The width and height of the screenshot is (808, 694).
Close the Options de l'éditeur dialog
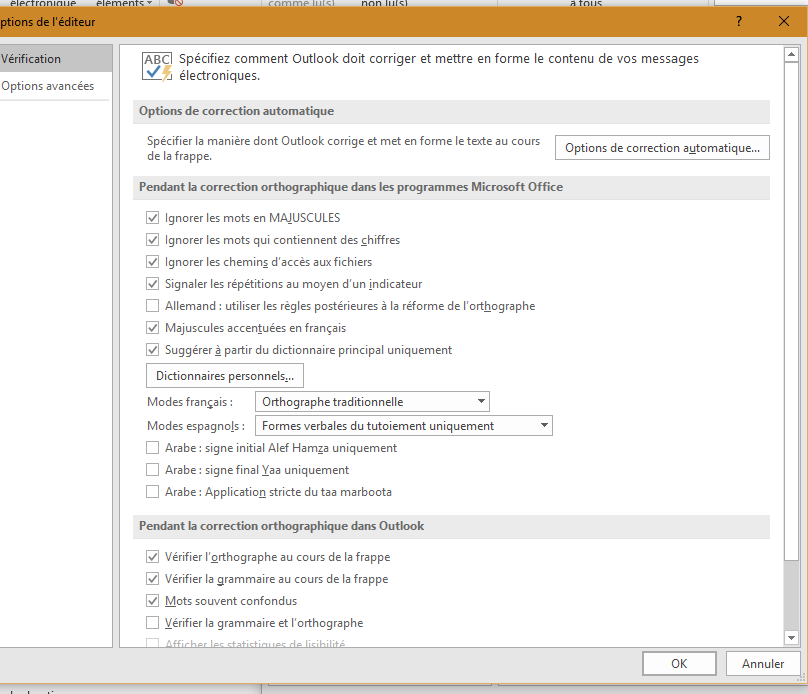point(784,21)
